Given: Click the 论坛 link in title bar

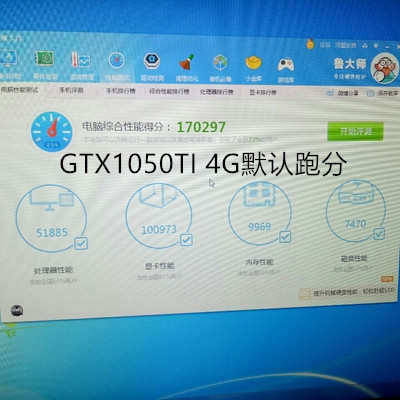Looking at the screenshot, I should pos(325,45).
